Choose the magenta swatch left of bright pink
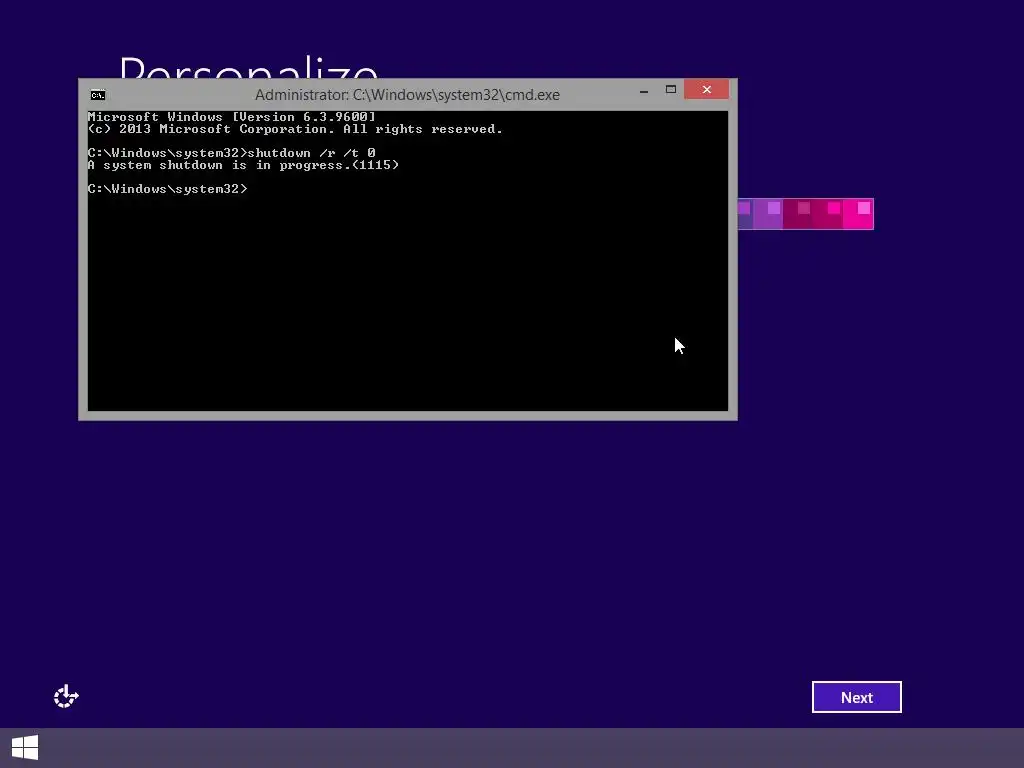 tap(828, 214)
